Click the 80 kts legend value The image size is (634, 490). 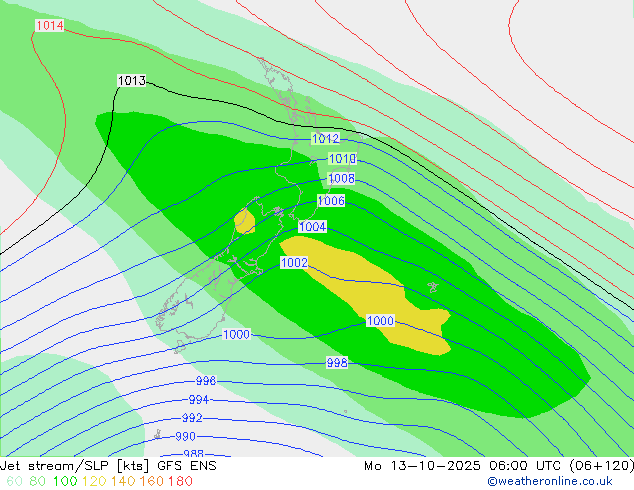click(38, 481)
